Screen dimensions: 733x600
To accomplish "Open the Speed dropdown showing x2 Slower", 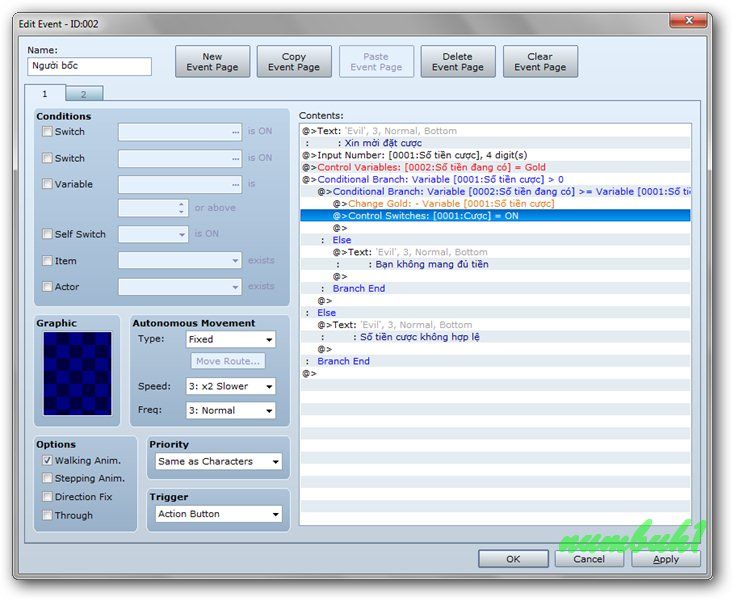I will tap(230, 386).
